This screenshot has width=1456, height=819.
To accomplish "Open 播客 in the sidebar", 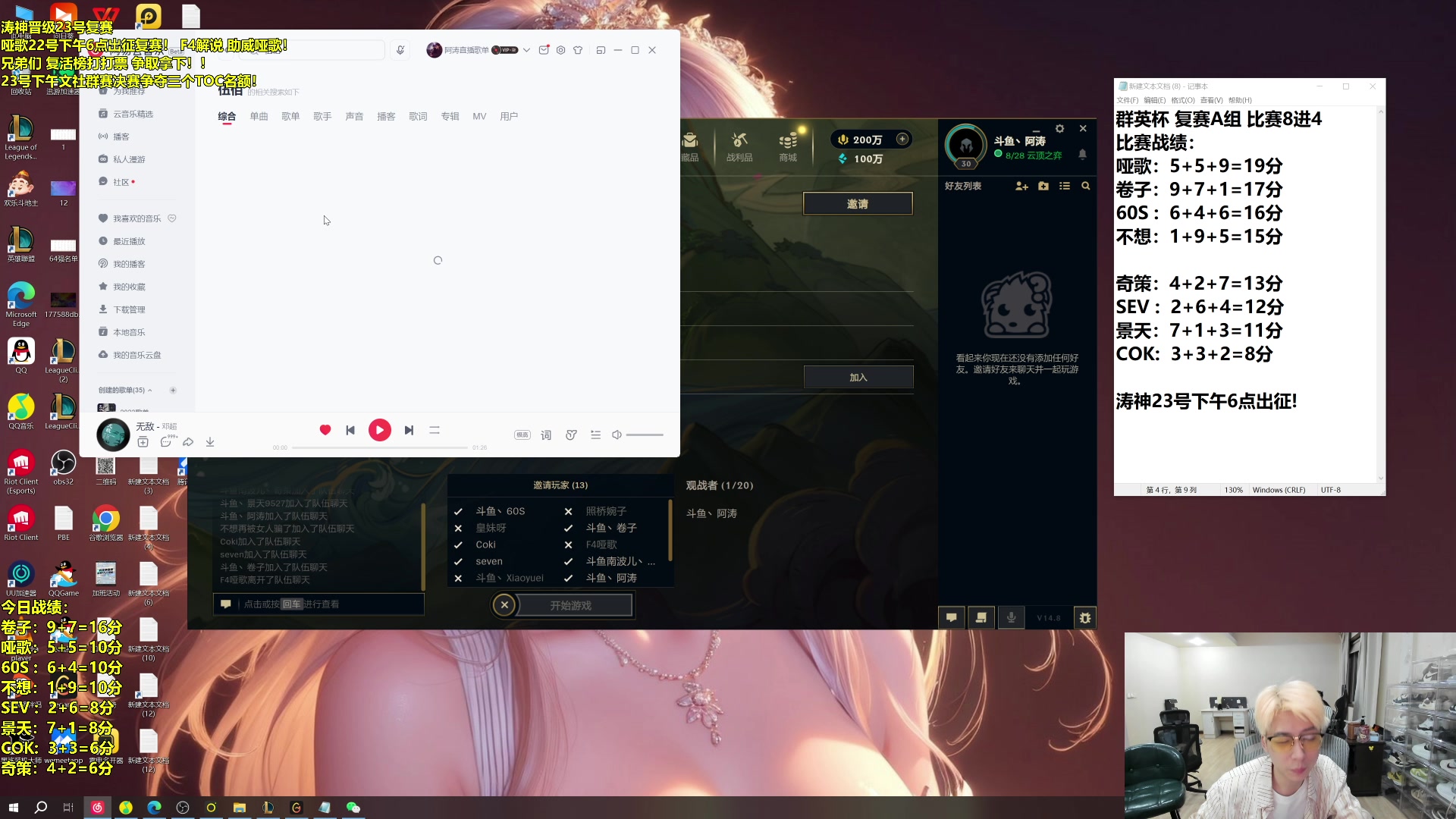I will click(x=121, y=136).
